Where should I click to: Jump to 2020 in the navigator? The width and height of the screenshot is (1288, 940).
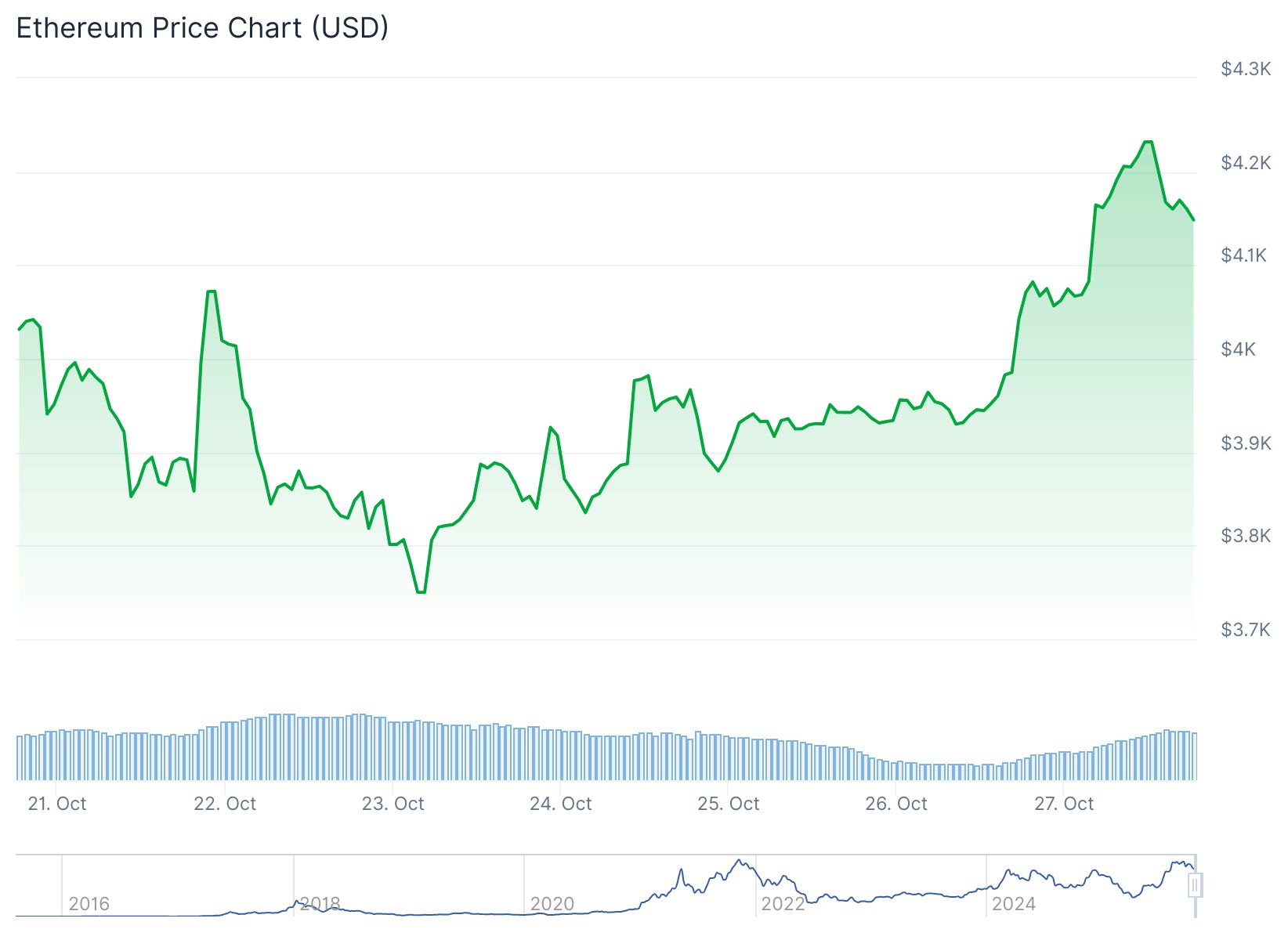(x=552, y=904)
